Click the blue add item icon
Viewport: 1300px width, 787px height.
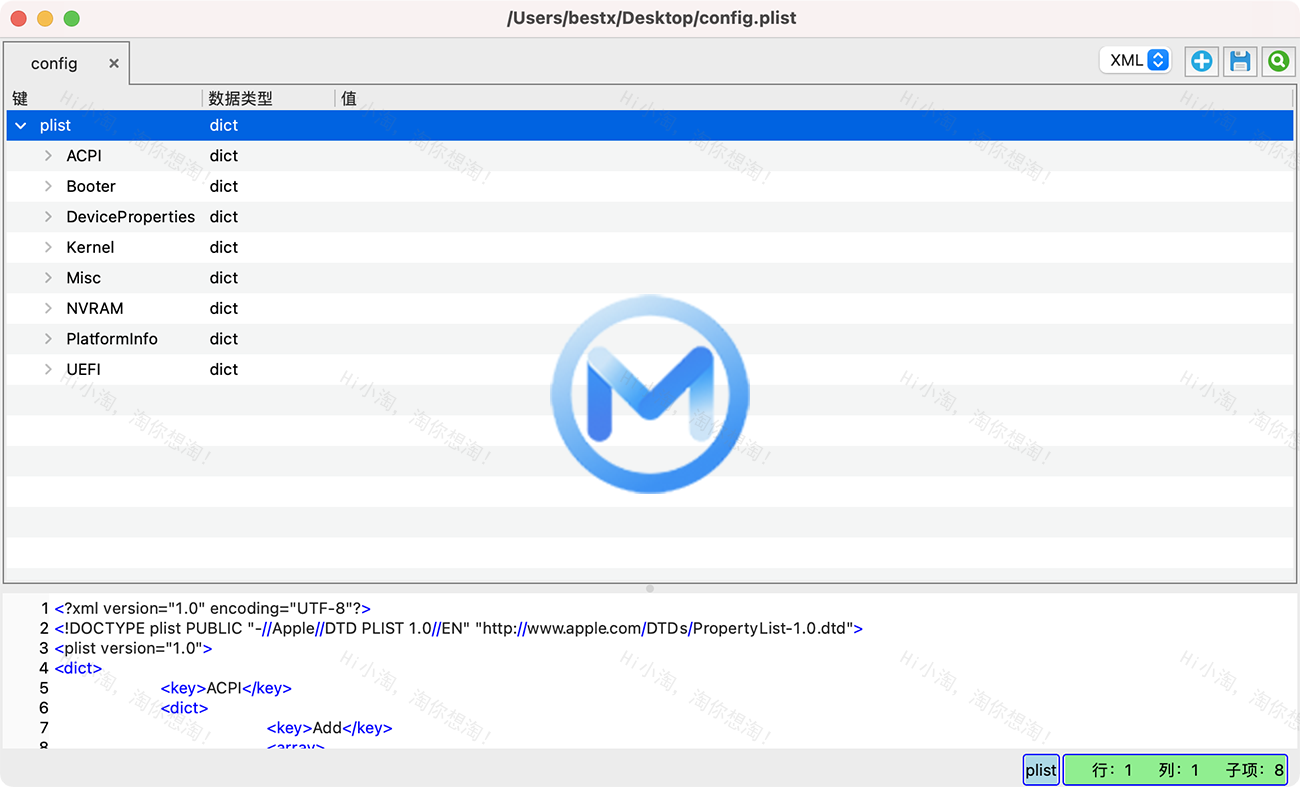1201,61
